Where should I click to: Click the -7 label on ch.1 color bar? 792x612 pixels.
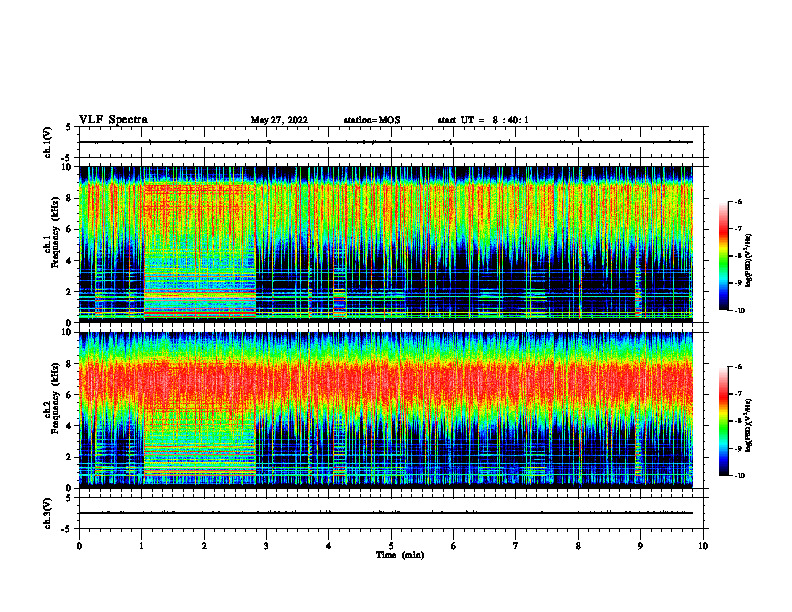(738, 229)
